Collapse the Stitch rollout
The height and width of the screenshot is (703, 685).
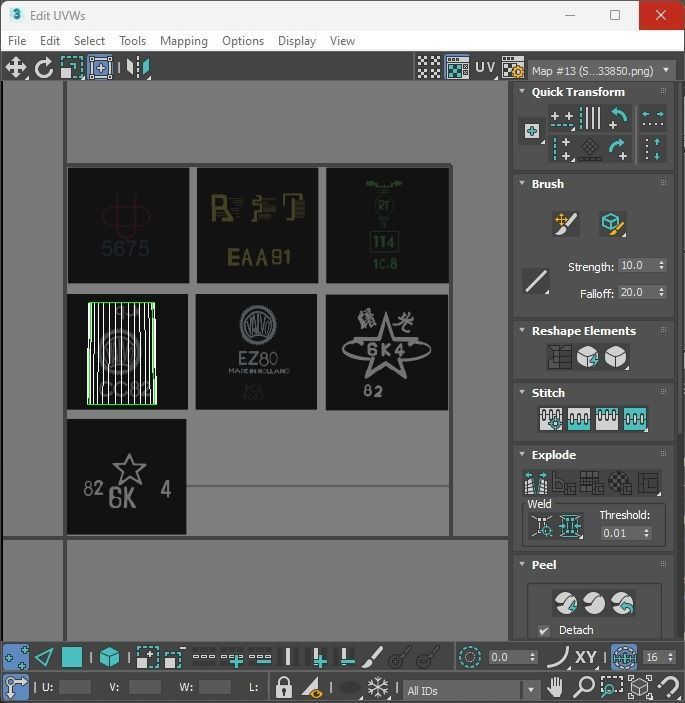pyautogui.click(x=522, y=392)
